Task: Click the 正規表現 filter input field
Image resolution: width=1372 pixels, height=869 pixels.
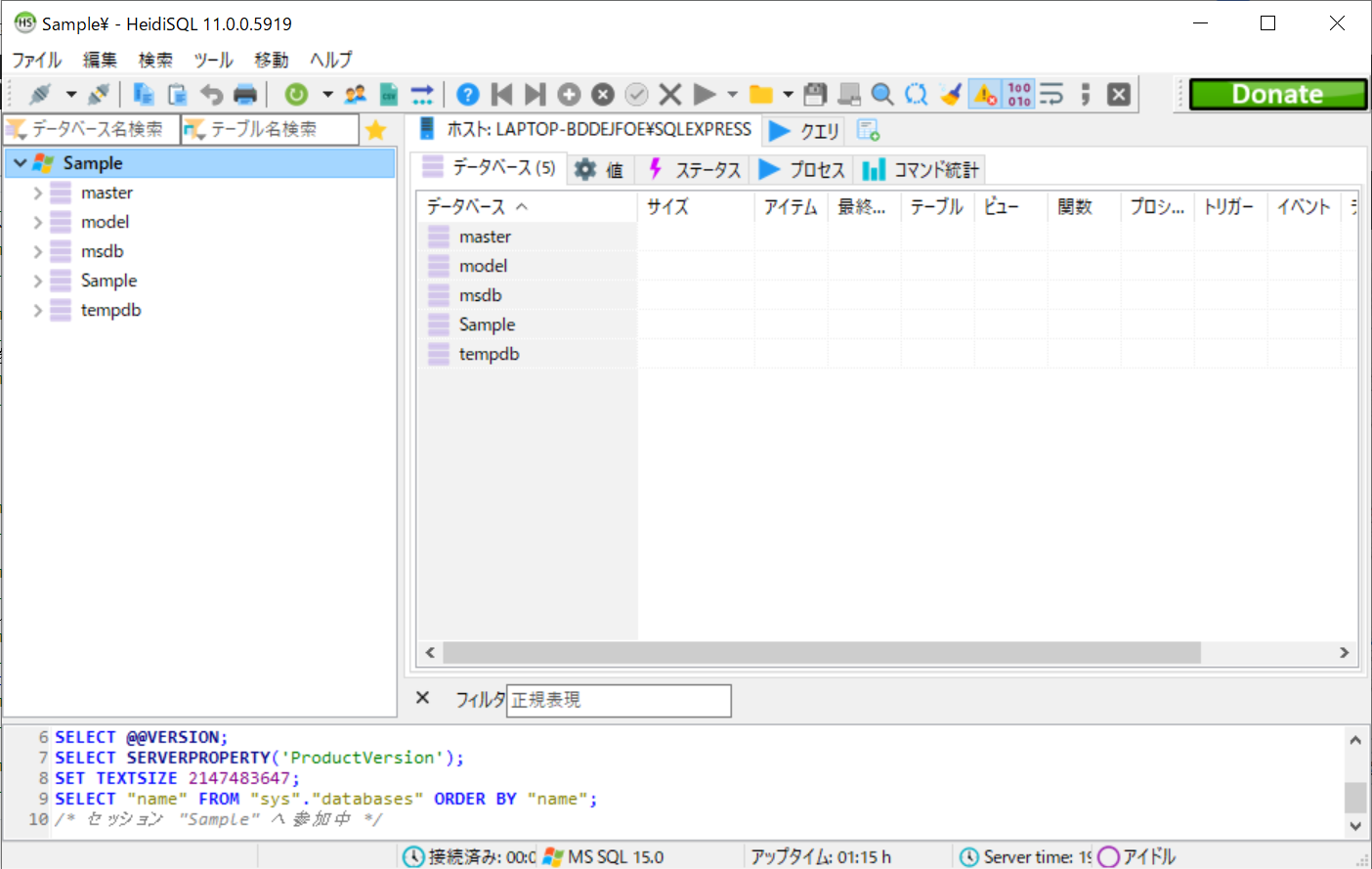Action: [x=619, y=700]
